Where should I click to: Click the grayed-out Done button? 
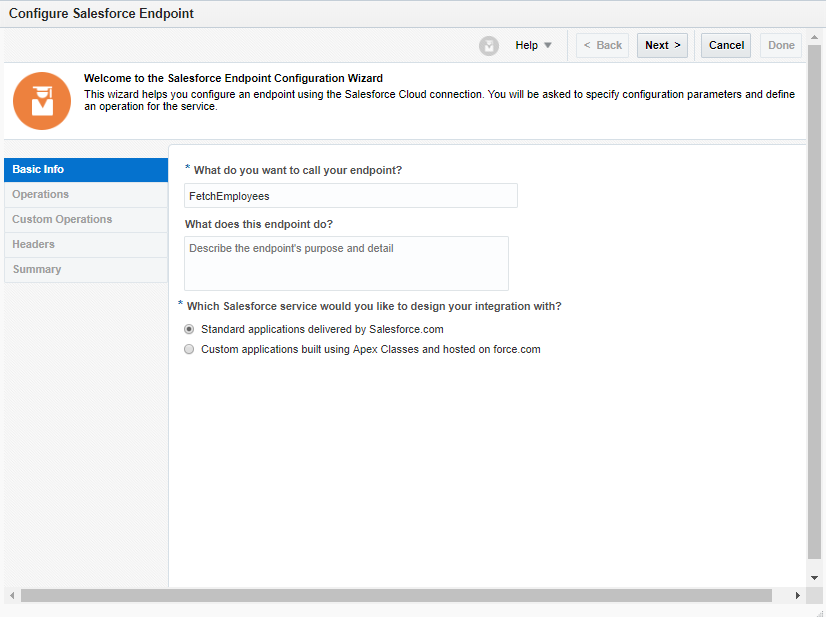click(781, 46)
